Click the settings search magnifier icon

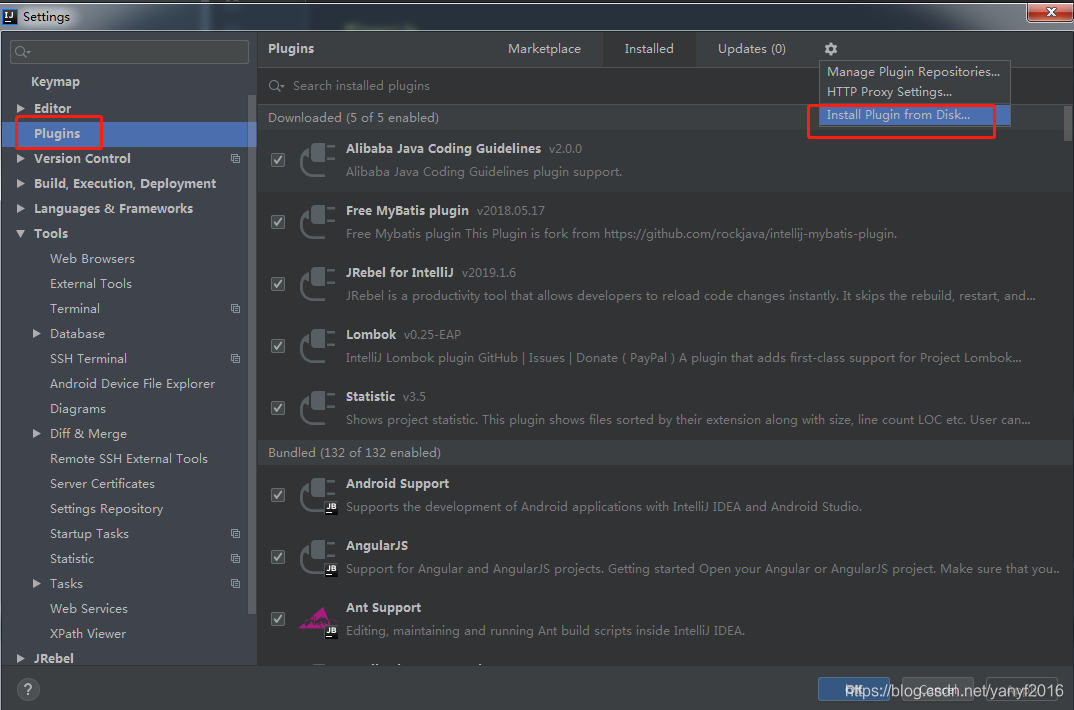(x=22, y=52)
